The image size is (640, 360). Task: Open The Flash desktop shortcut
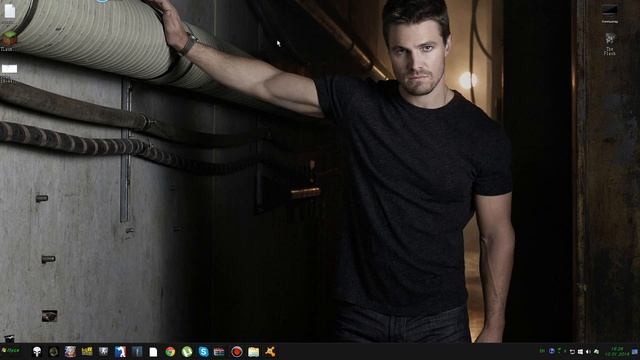(x=610, y=44)
